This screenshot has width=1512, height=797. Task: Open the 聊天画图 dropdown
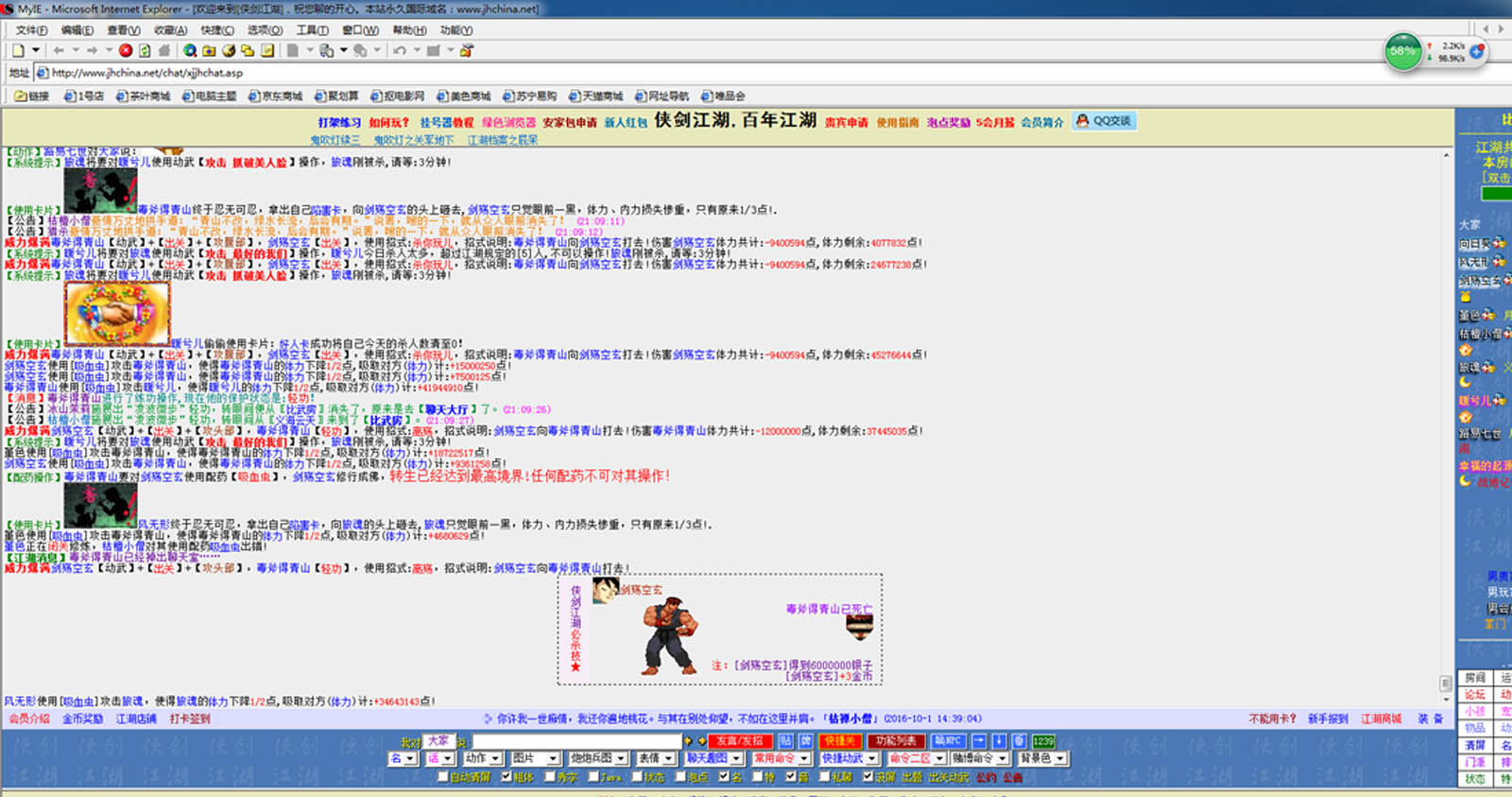pos(714,758)
